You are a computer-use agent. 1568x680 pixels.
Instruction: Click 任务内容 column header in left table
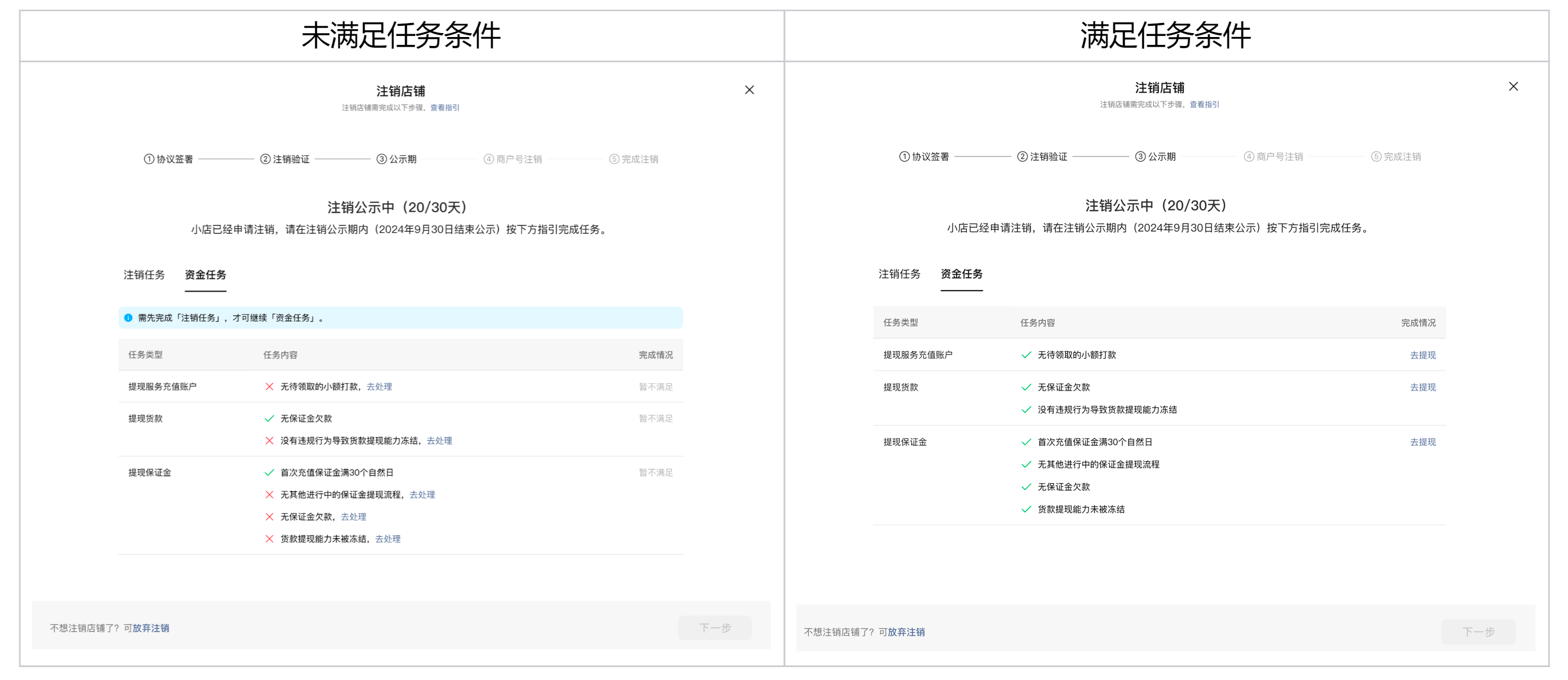280,355
